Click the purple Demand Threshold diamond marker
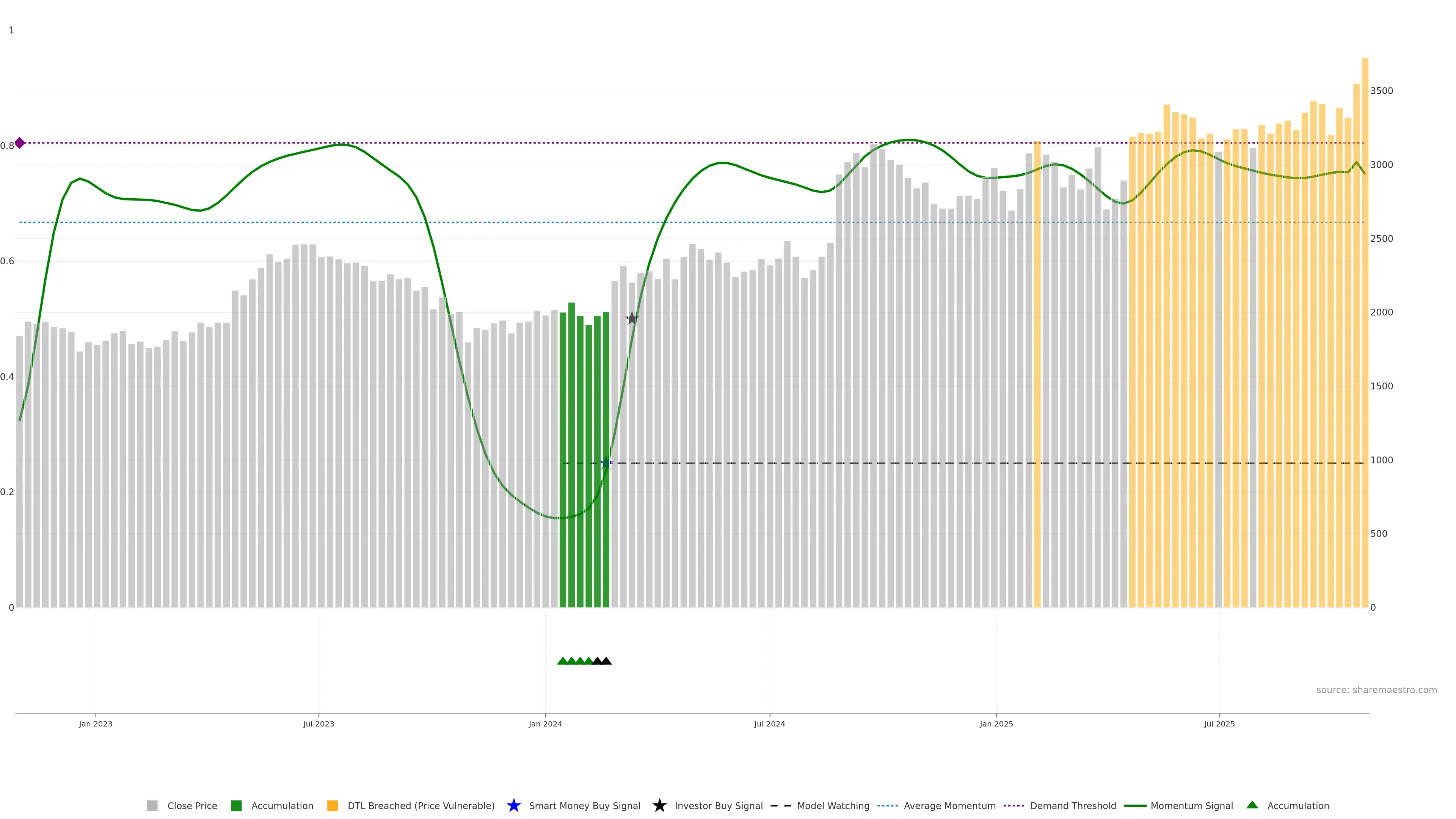Image resolution: width=1456 pixels, height=819 pixels. (20, 143)
